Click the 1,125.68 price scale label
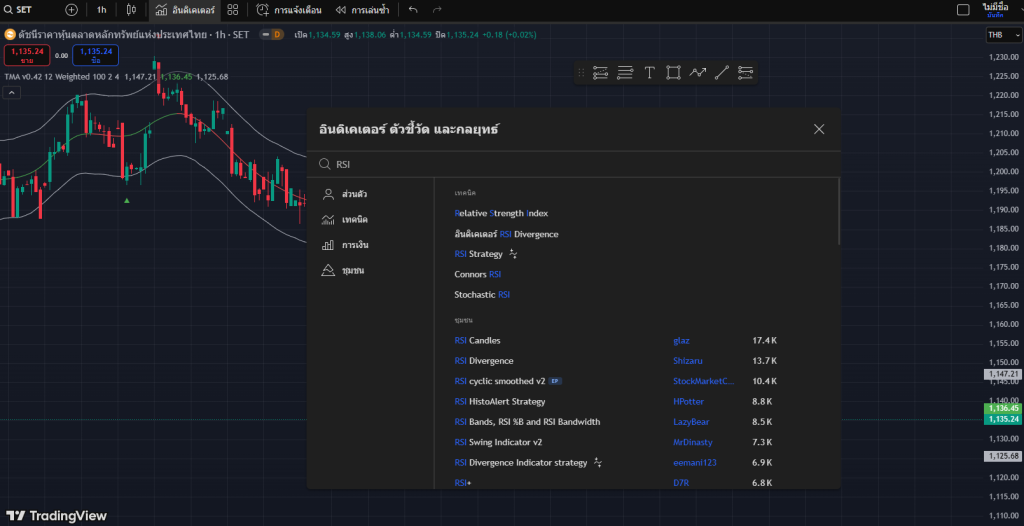This screenshot has width=1024, height=526. tap(1002, 456)
